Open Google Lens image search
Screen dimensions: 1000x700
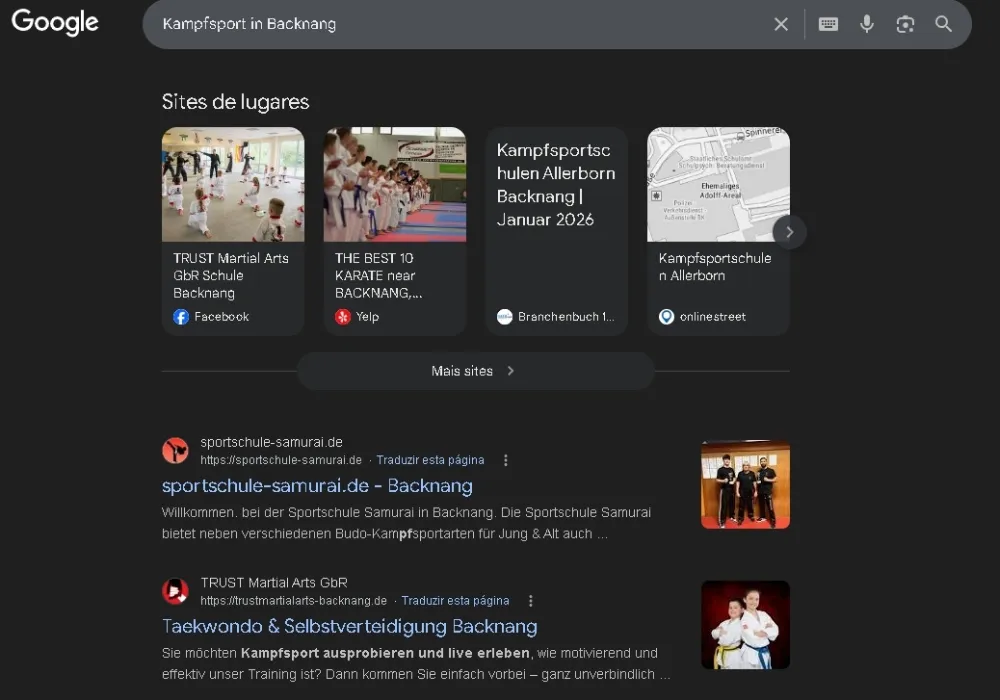905,24
